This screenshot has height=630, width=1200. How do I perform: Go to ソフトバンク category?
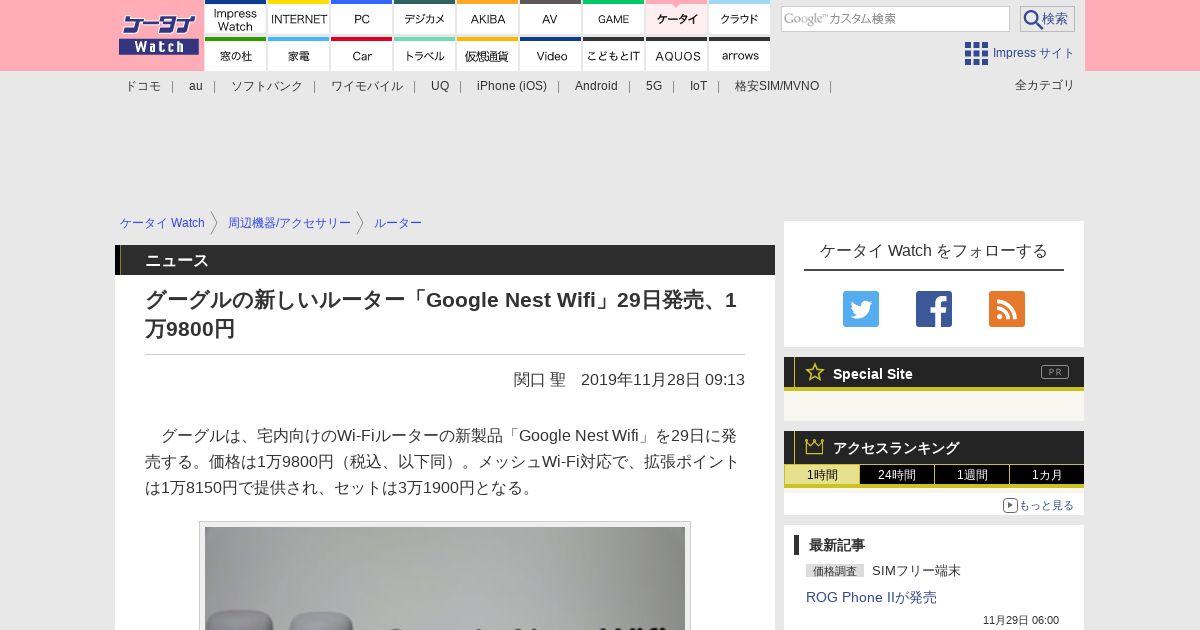(x=267, y=86)
